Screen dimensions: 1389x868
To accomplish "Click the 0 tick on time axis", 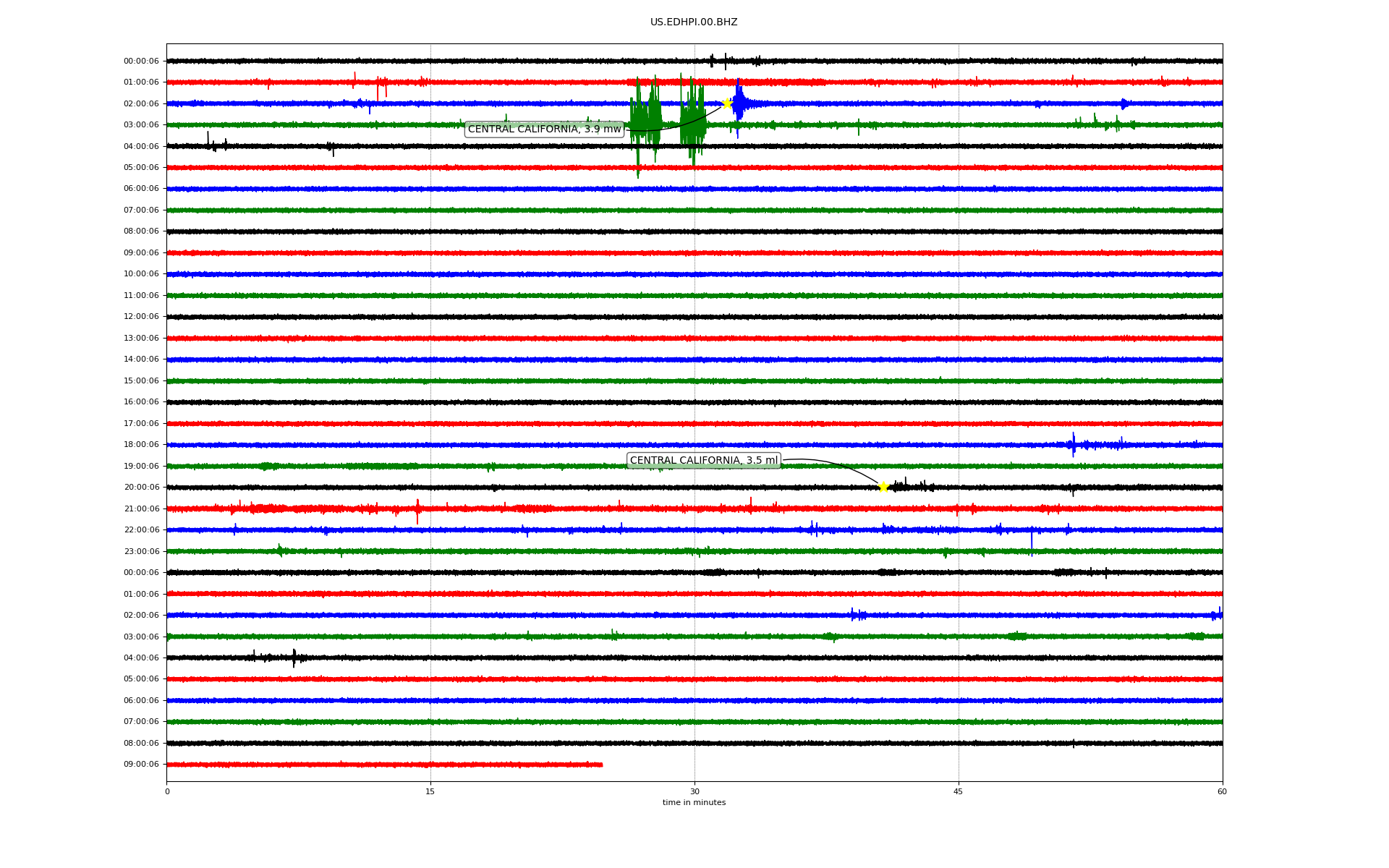I will 167,791.
